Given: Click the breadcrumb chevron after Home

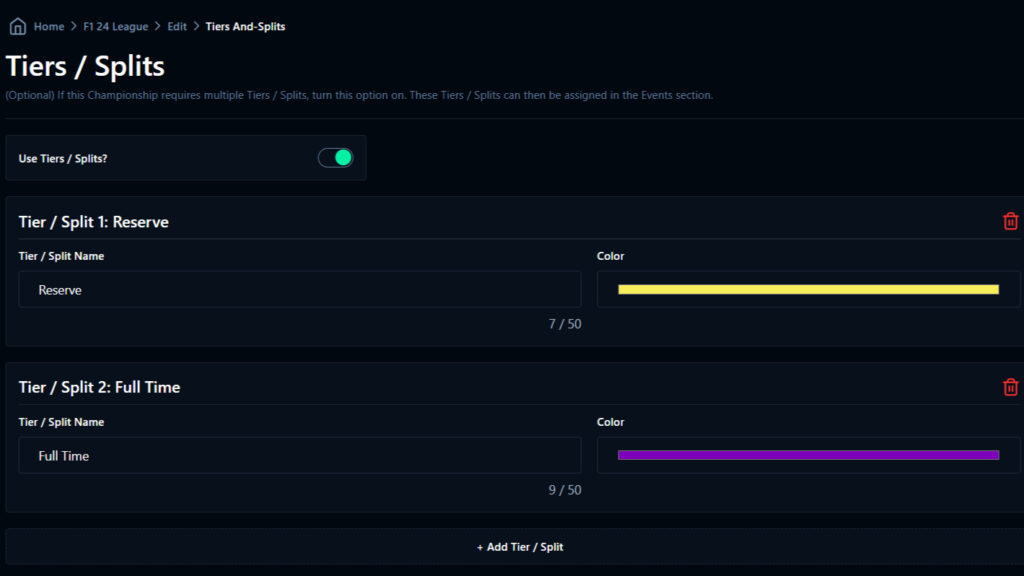Looking at the screenshot, I should (x=74, y=27).
